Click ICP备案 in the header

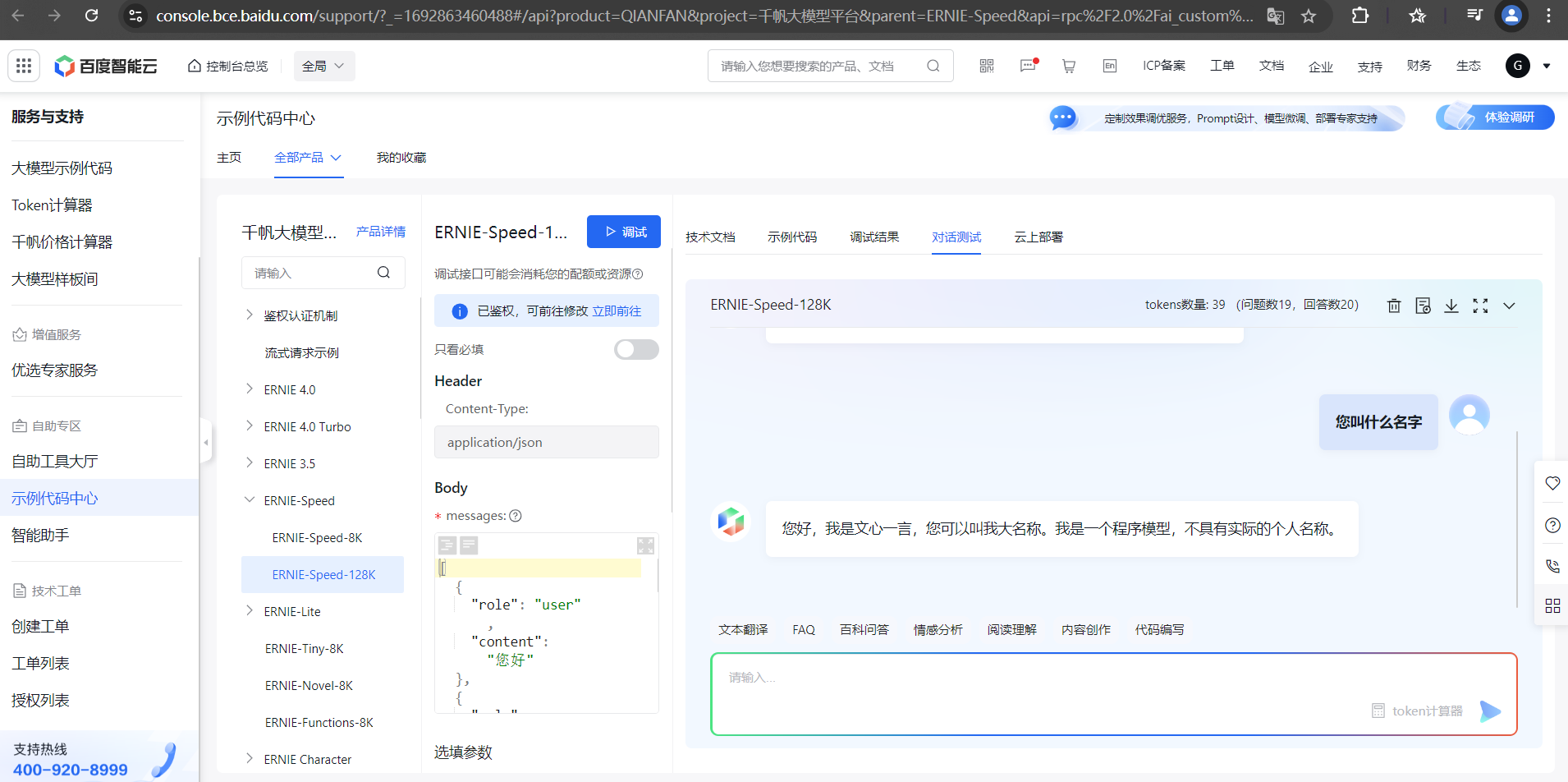(1164, 66)
